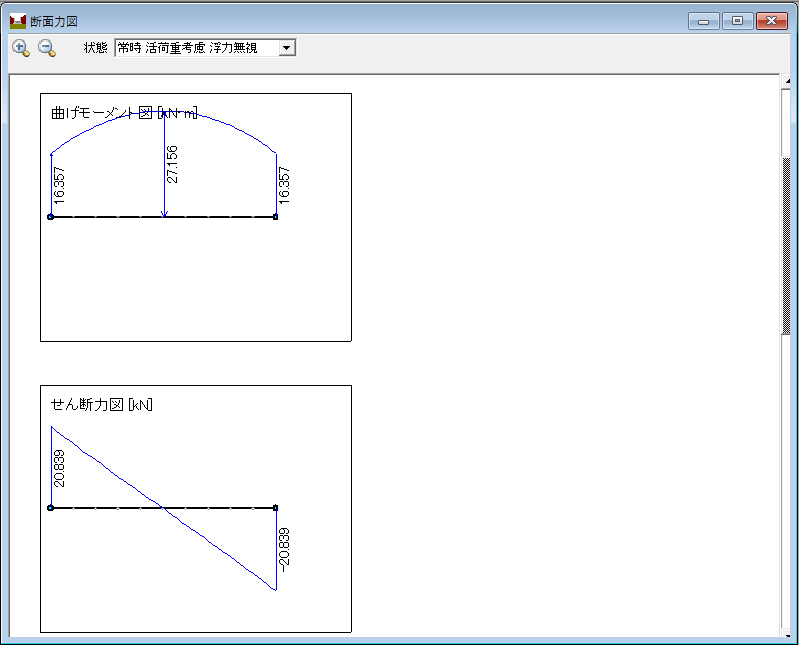Screen dimensions: 799x645
Task: Click the right 16.357 moment value label
Action: (284, 186)
